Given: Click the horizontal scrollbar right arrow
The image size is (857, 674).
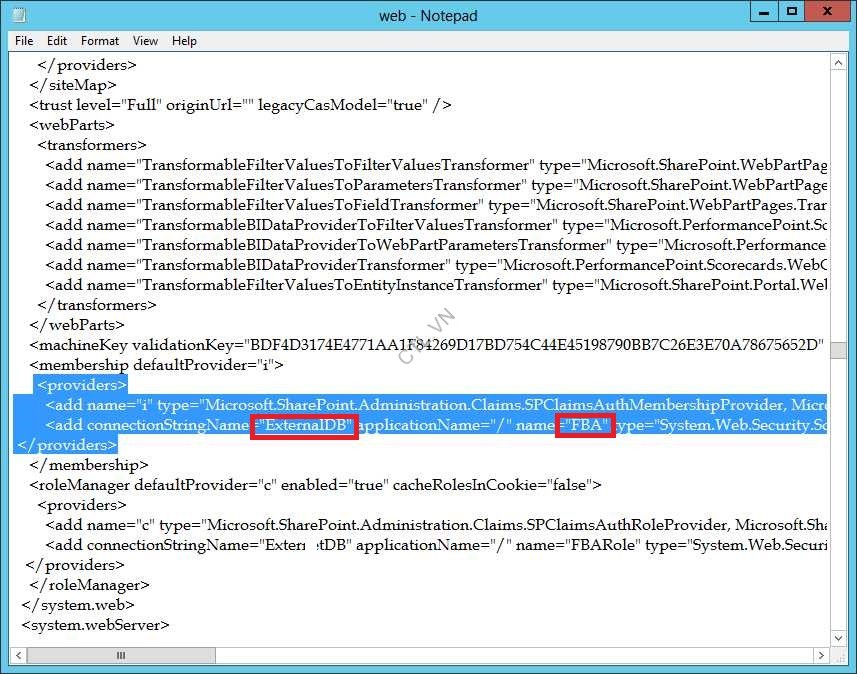Looking at the screenshot, I should (822, 655).
